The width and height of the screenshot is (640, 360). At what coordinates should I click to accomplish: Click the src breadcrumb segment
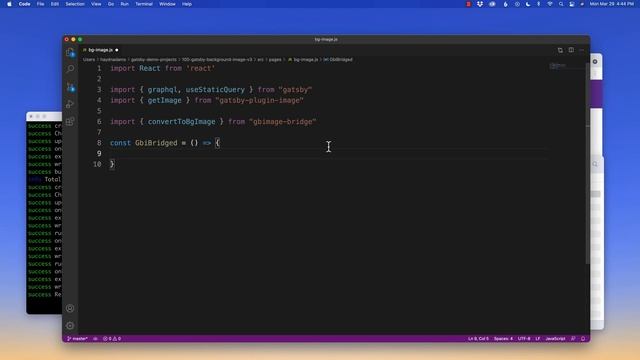(260, 60)
